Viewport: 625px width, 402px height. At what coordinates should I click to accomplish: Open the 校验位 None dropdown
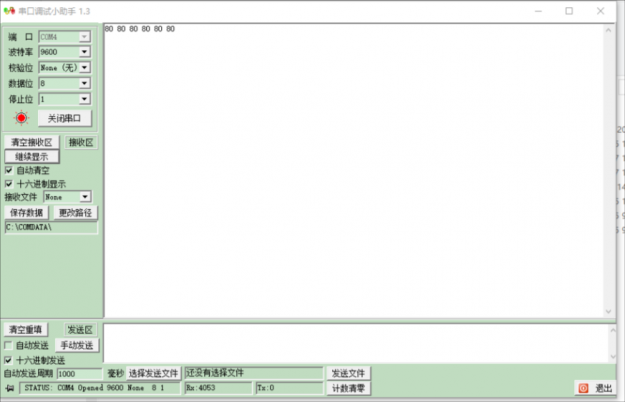(84, 67)
